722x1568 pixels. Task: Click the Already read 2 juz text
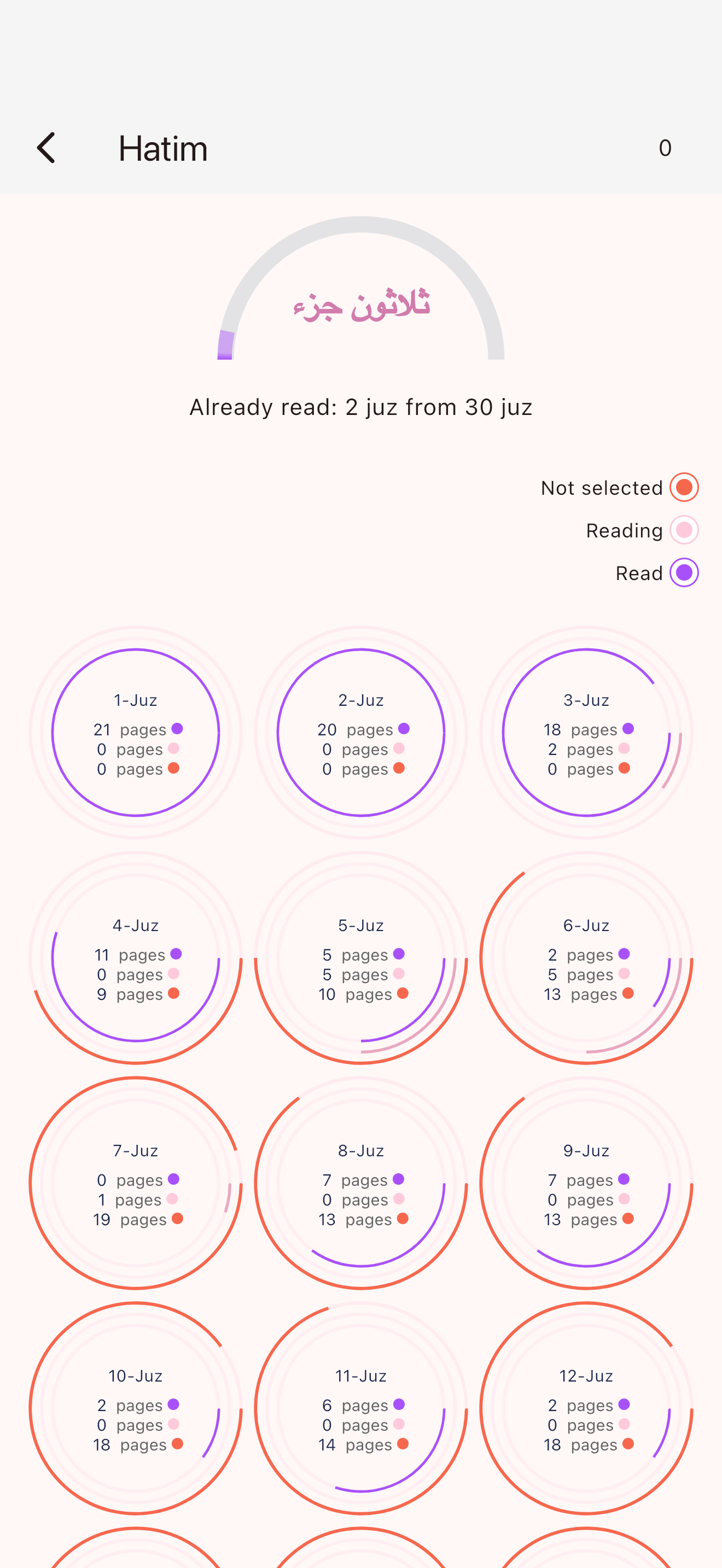[361, 407]
